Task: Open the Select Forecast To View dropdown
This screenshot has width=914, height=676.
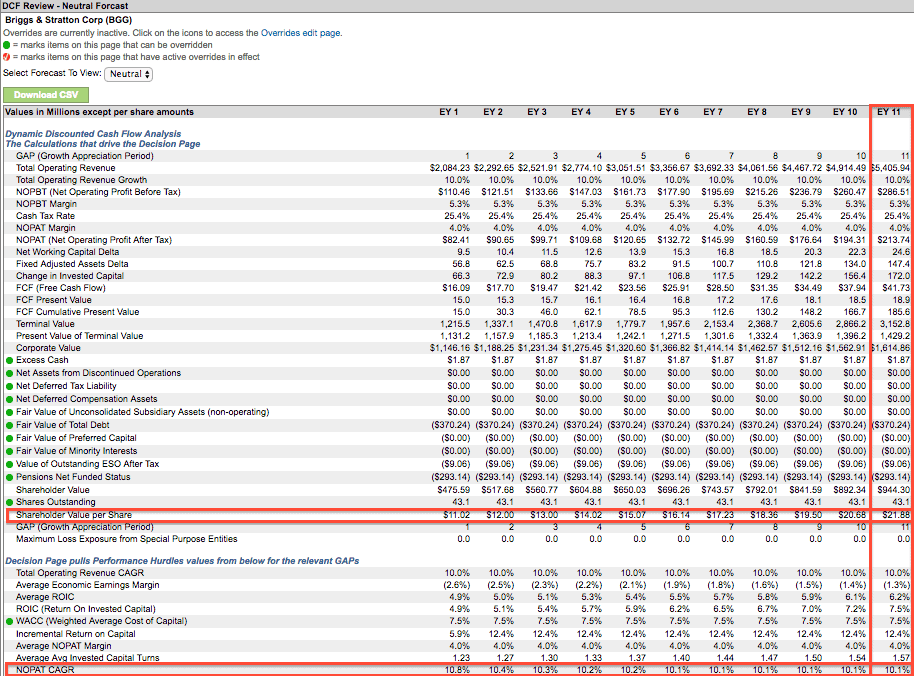Action: coord(128,74)
